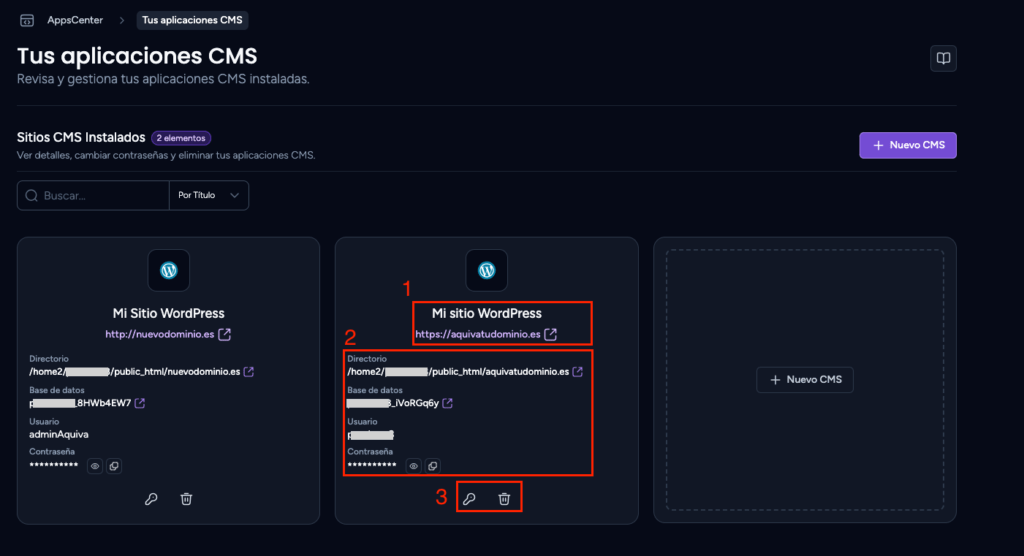The width and height of the screenshot is (1024, 556).
Task: Copy password of nuevodominio.es site
Action: pos(114,466)
